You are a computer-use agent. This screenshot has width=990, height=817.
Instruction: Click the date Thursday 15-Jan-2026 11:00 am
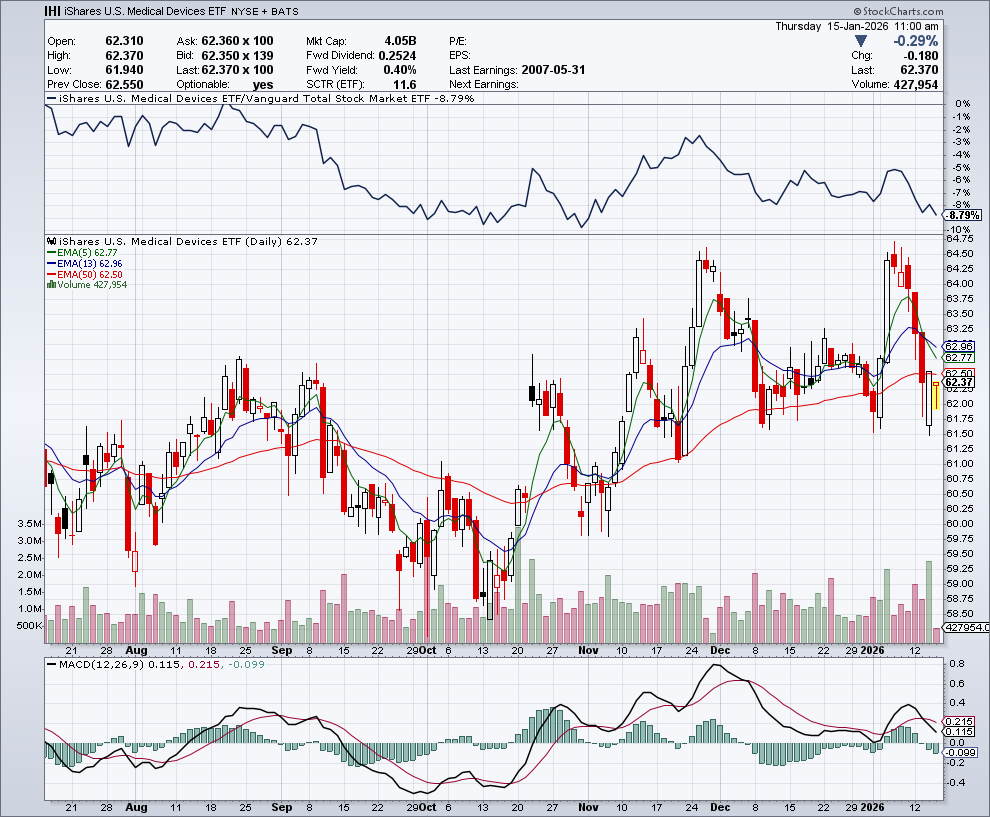(x=857, y=27)
